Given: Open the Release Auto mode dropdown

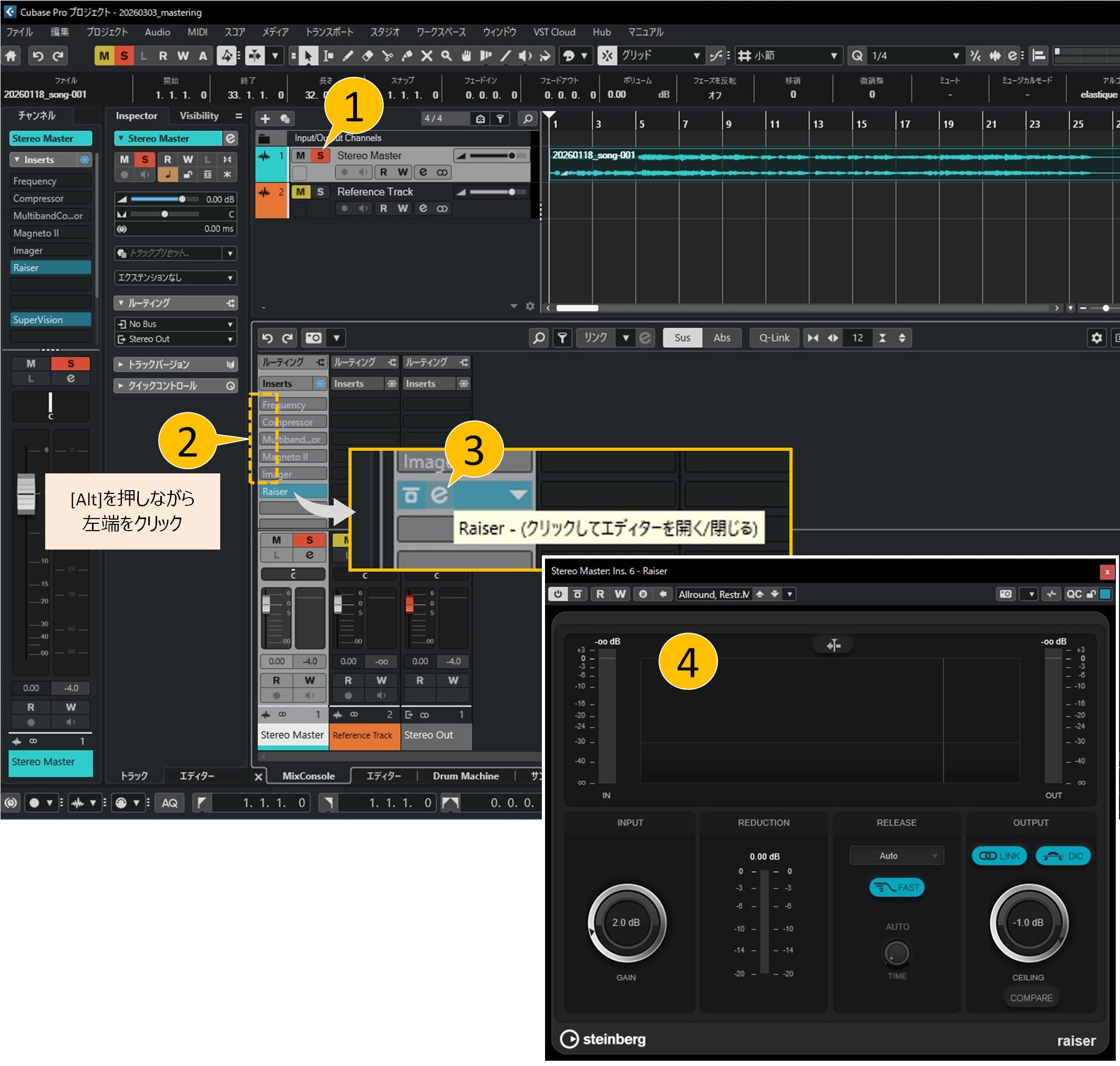Looking at the screenshot, I should (x=896, y=856).
